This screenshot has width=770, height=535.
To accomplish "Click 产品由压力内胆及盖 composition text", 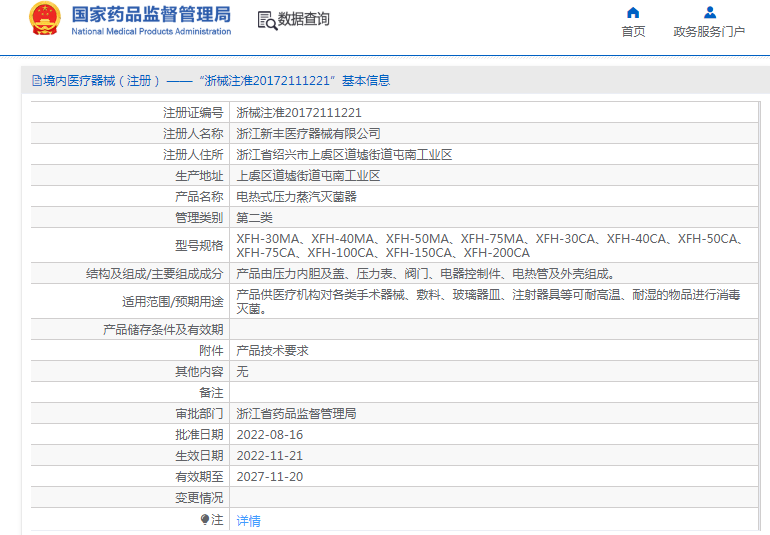I will [x=425, y=274].
